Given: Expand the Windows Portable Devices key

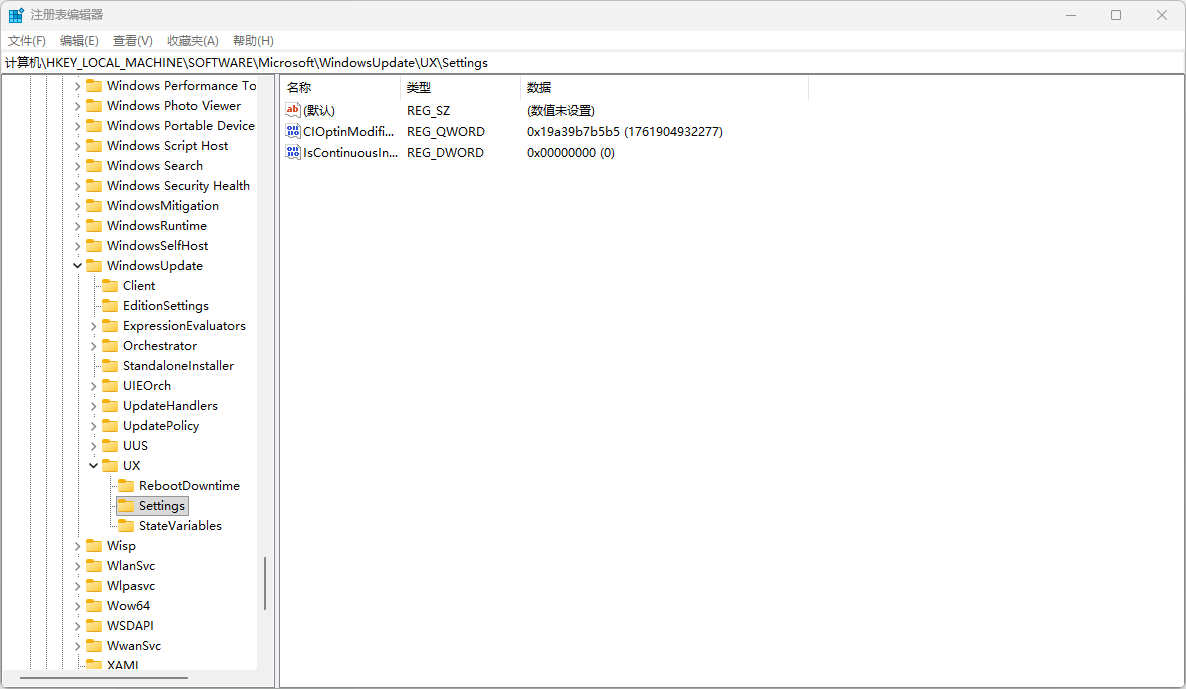Looking at the screenshot, I should [x=77, y=126].
